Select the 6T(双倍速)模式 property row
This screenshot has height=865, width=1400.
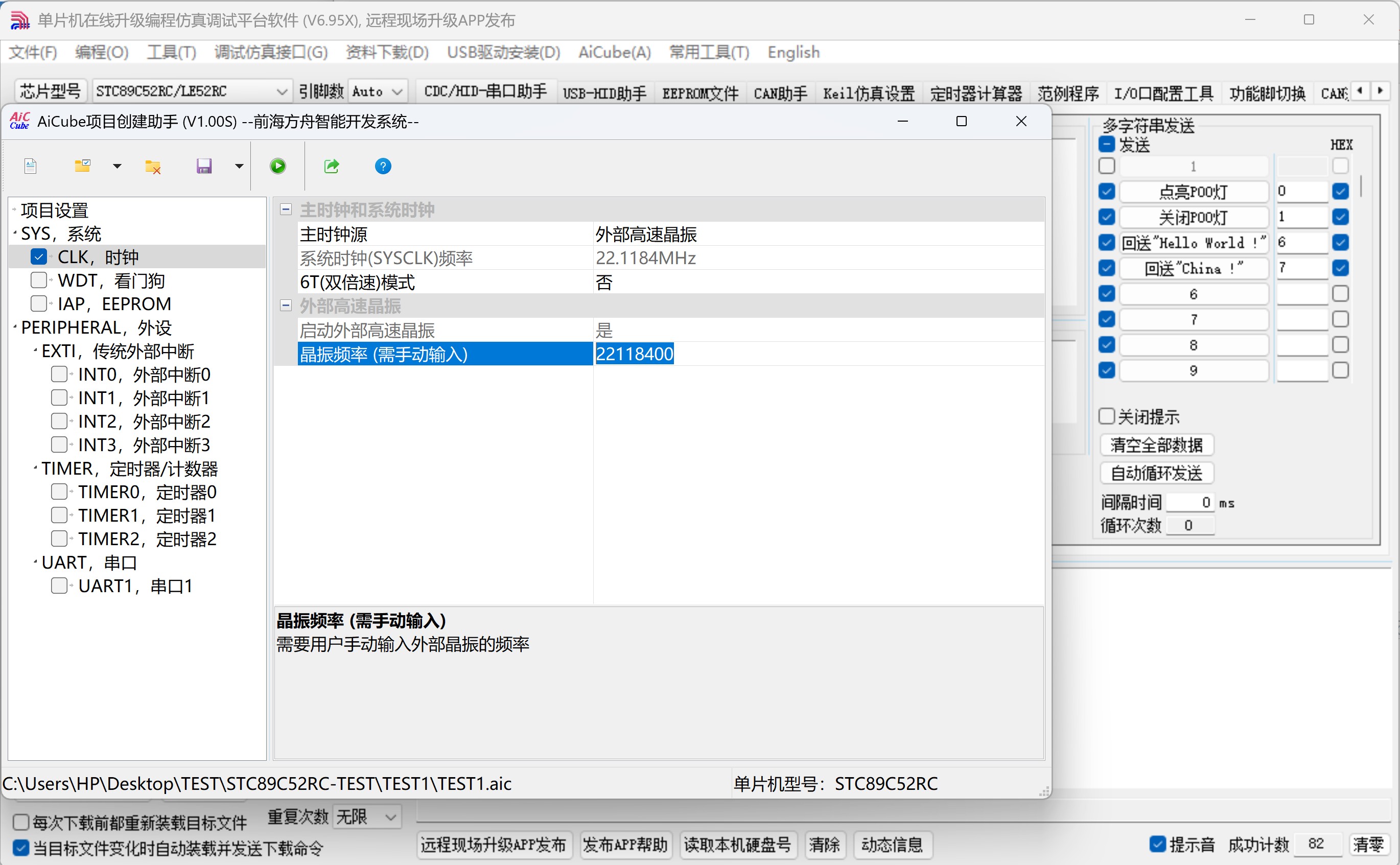[670, 282]
